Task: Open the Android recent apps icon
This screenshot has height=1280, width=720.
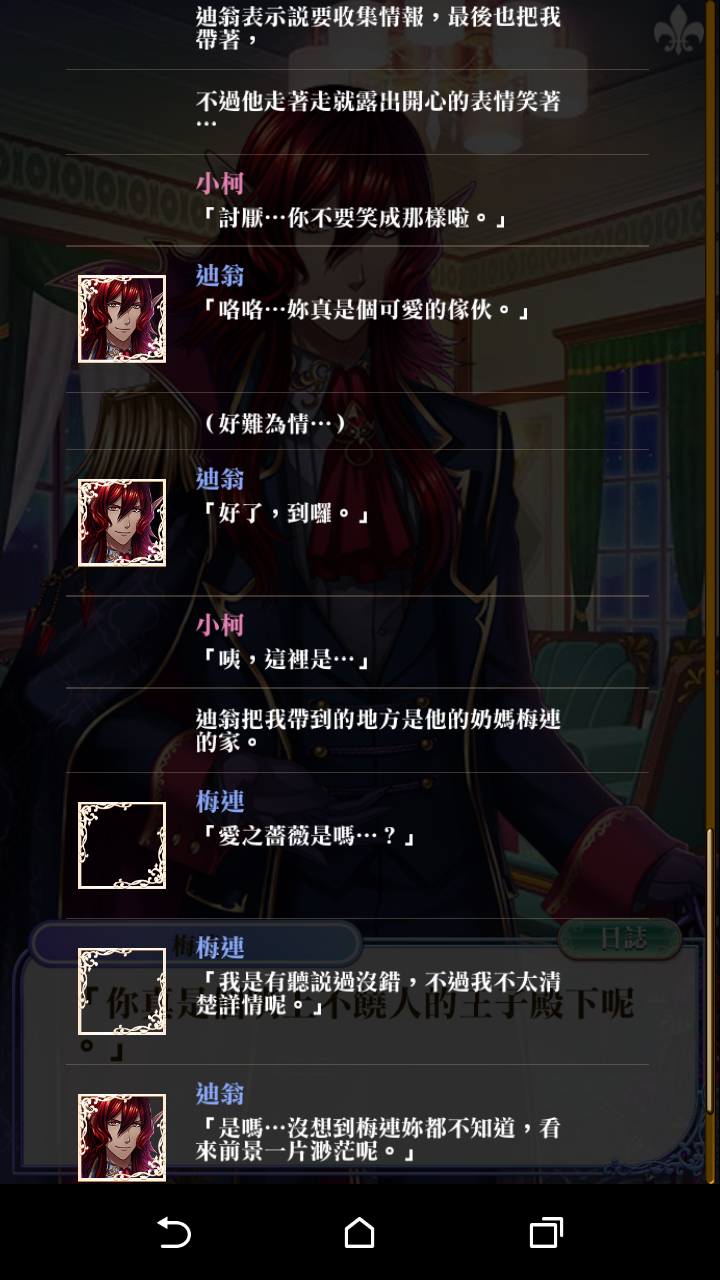Action: tap(546, 1232)
